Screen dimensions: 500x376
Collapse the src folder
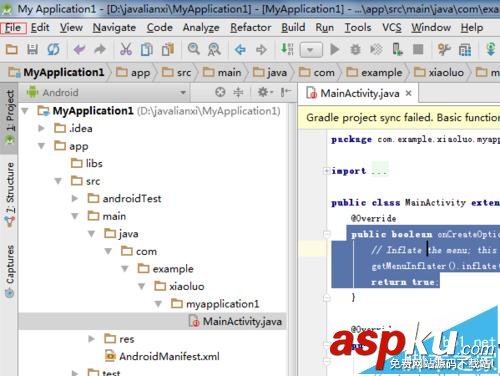(x=58, y=181)
